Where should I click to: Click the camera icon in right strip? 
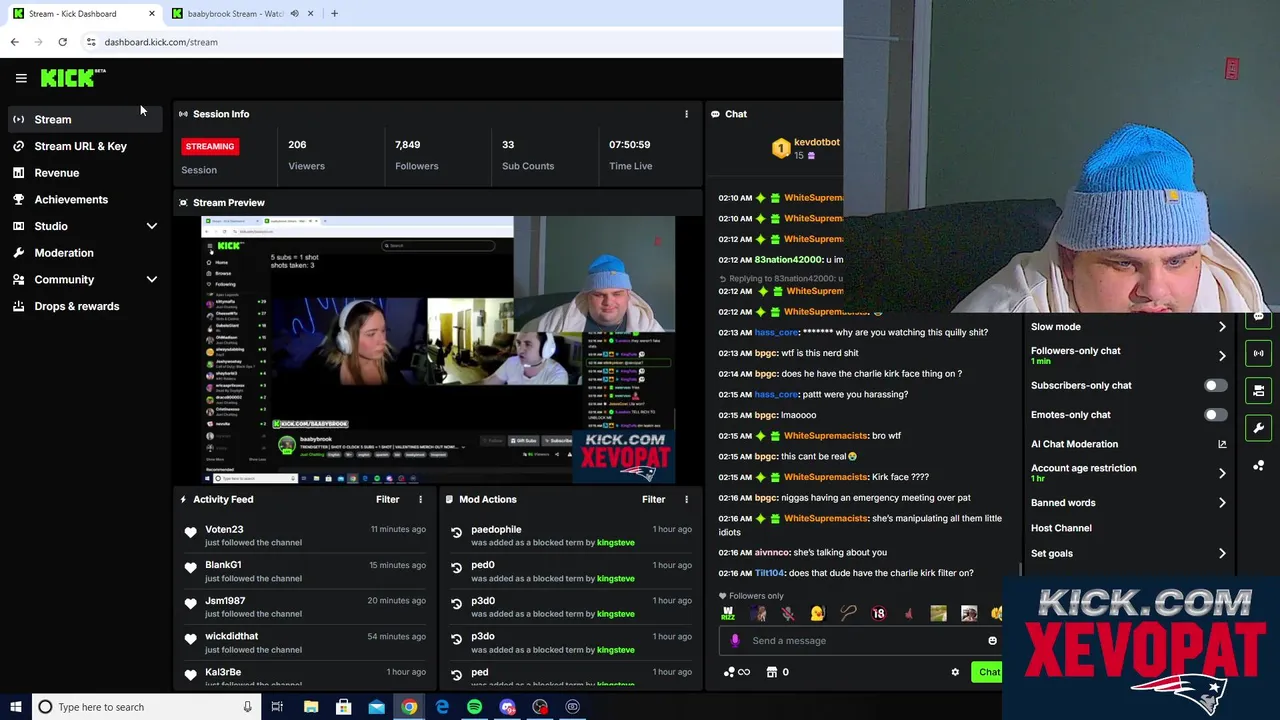pyautogui.click(x=1259, y=390)
